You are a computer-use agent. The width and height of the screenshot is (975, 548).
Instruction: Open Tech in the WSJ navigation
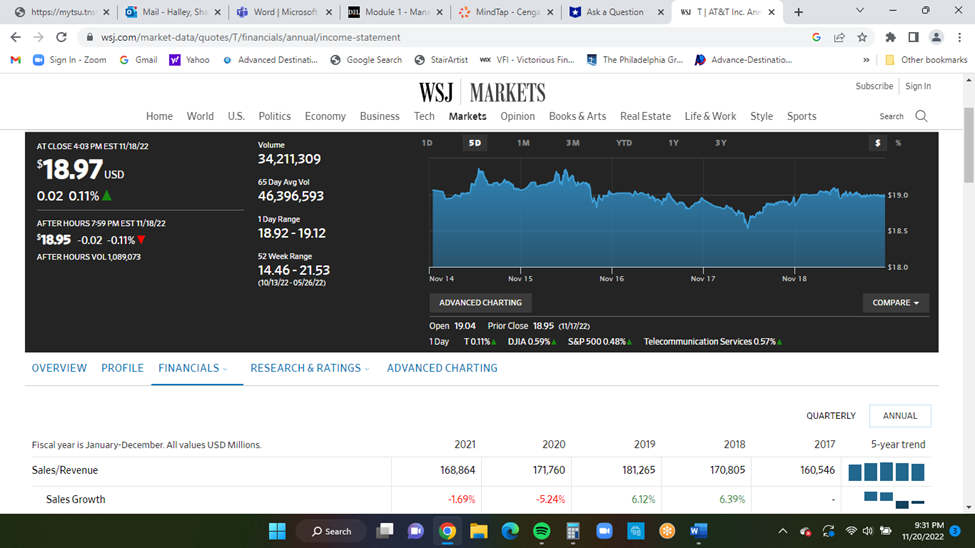tap(424, 116)
